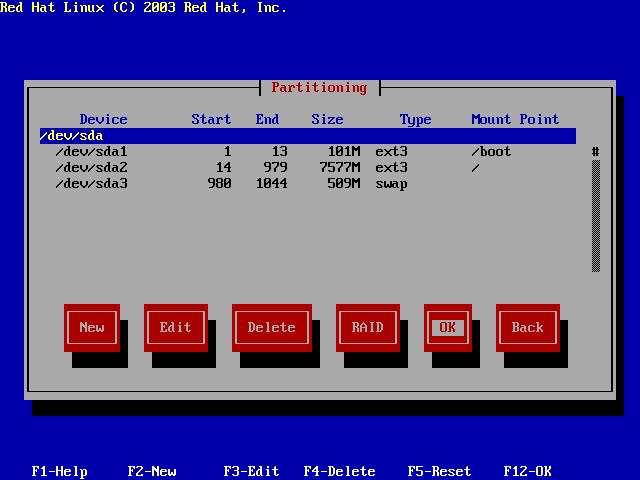Click the F12-OK shortcut label
The image size is (640, 480).
[527, 471]
